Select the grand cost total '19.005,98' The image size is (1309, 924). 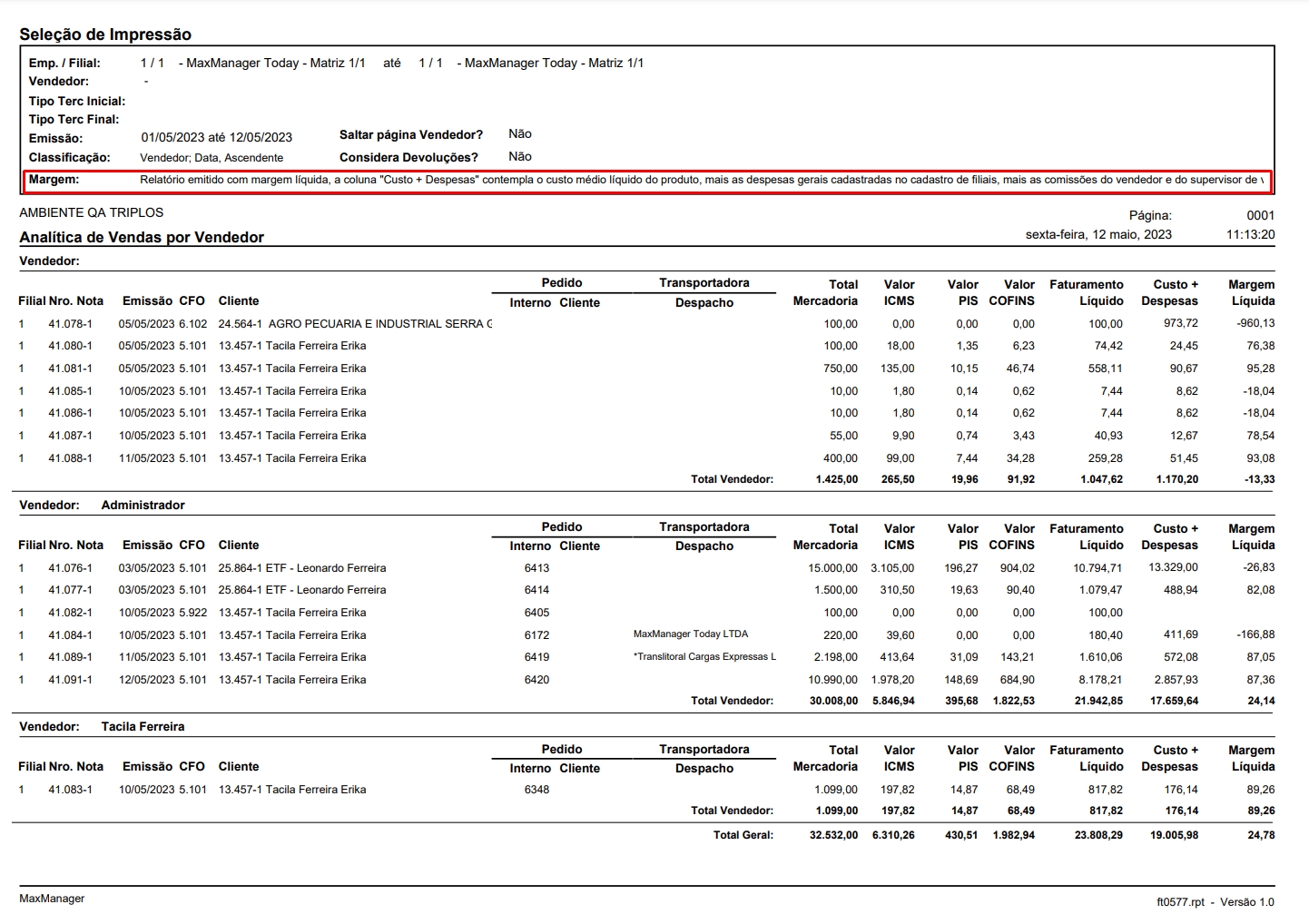[x=1174, y=835]
